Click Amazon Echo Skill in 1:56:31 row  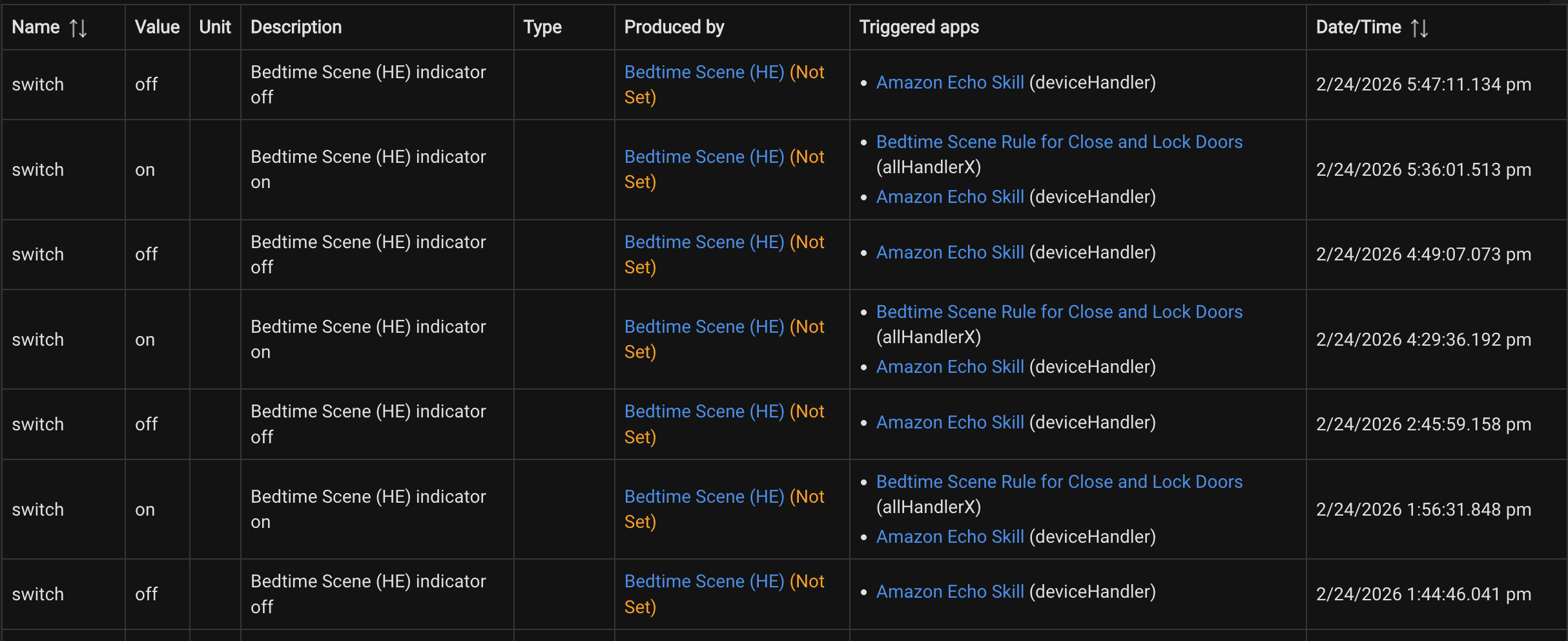coord(949,537)
